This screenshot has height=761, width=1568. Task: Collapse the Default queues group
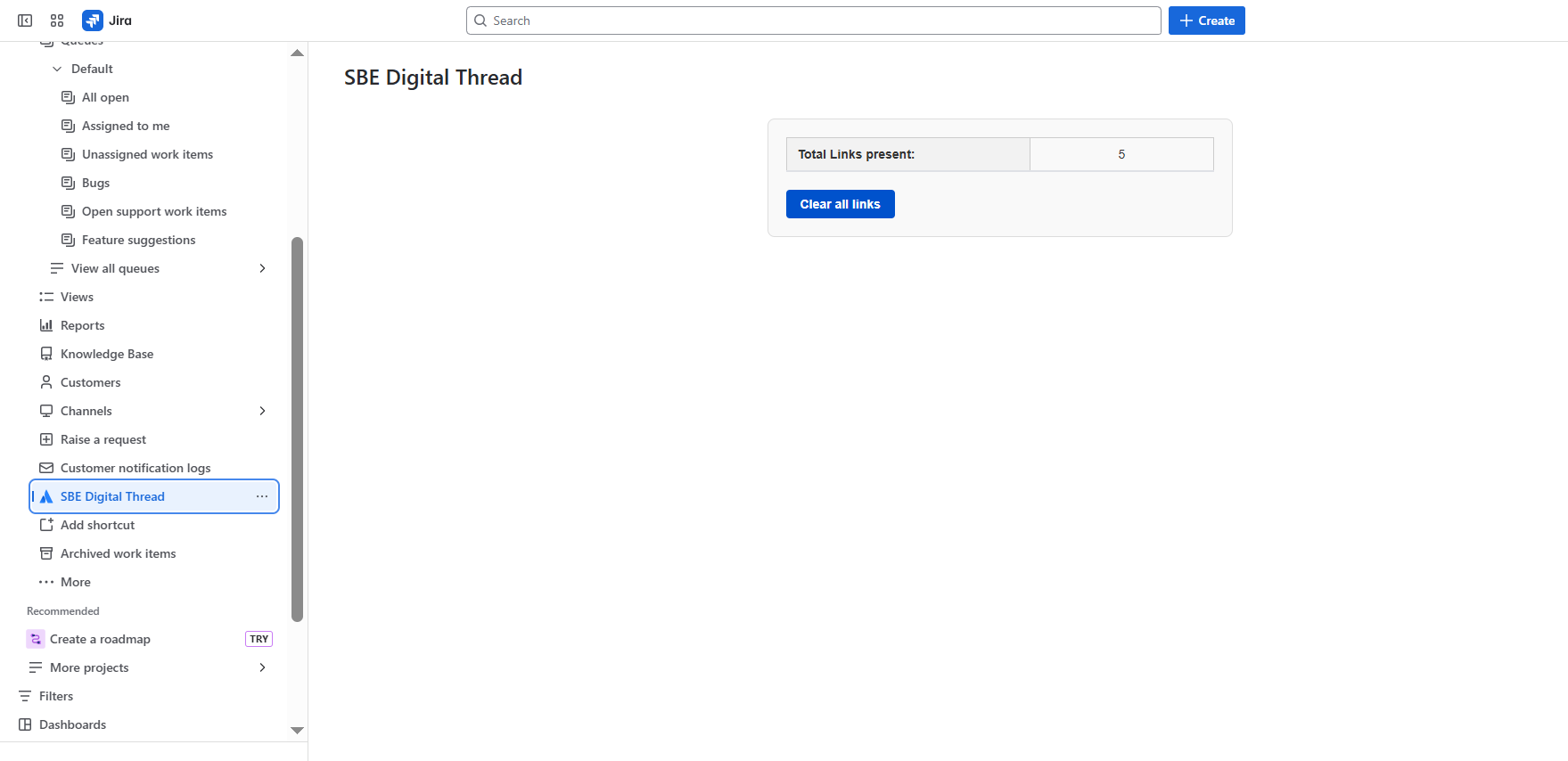[x=57, y=69]
